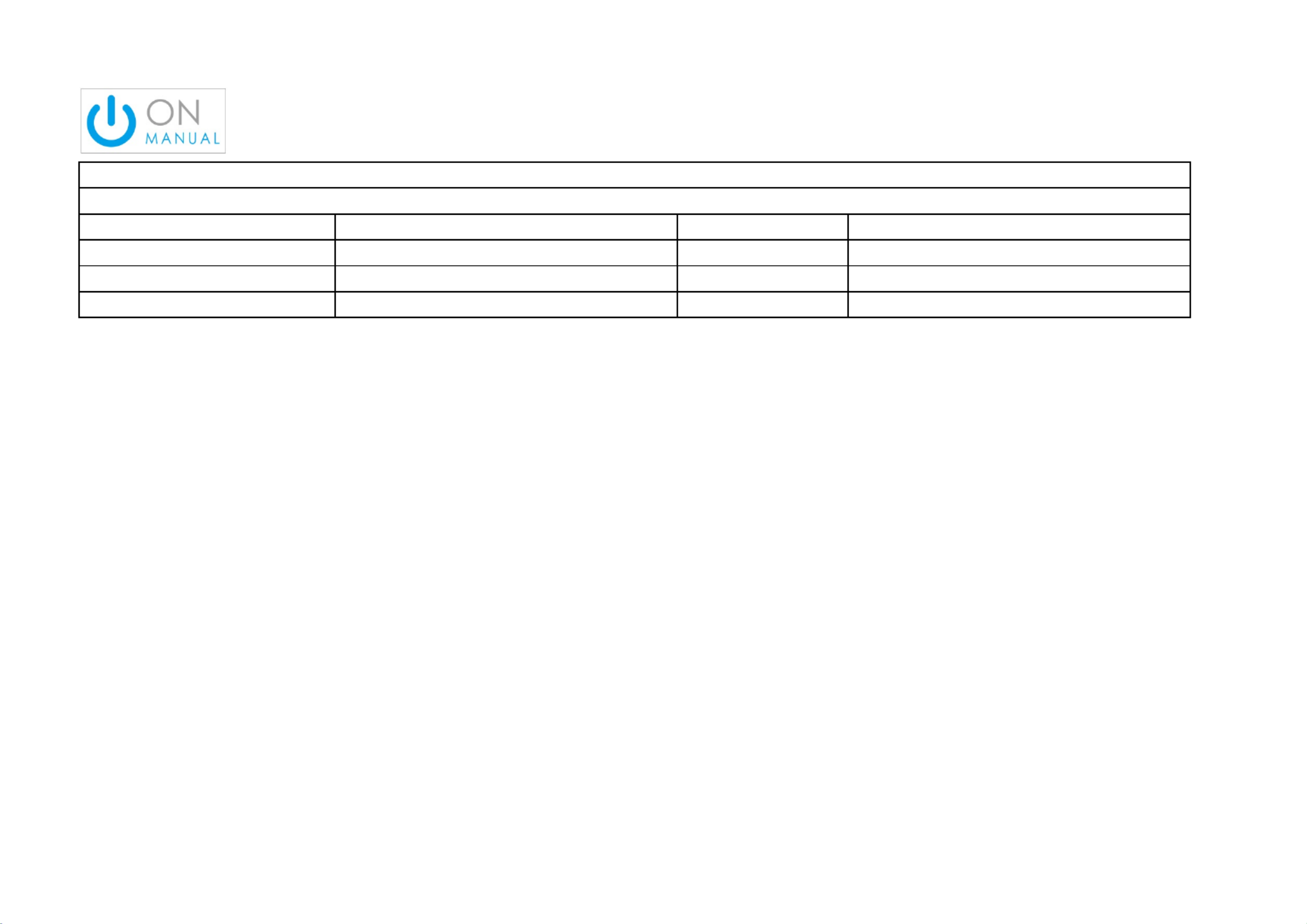
Task: Click second column cell in the last table row
Action: (x=506, y=305)
